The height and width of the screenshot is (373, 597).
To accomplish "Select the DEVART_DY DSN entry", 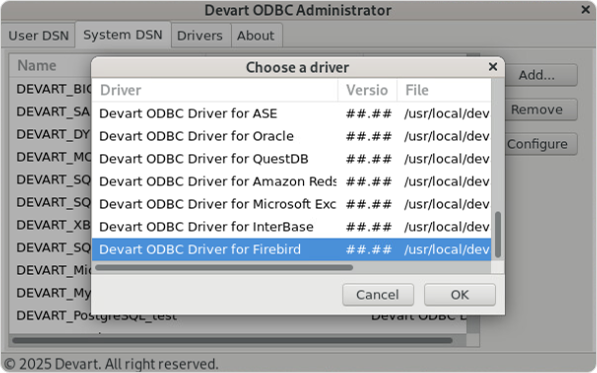I will click(53, 134).
